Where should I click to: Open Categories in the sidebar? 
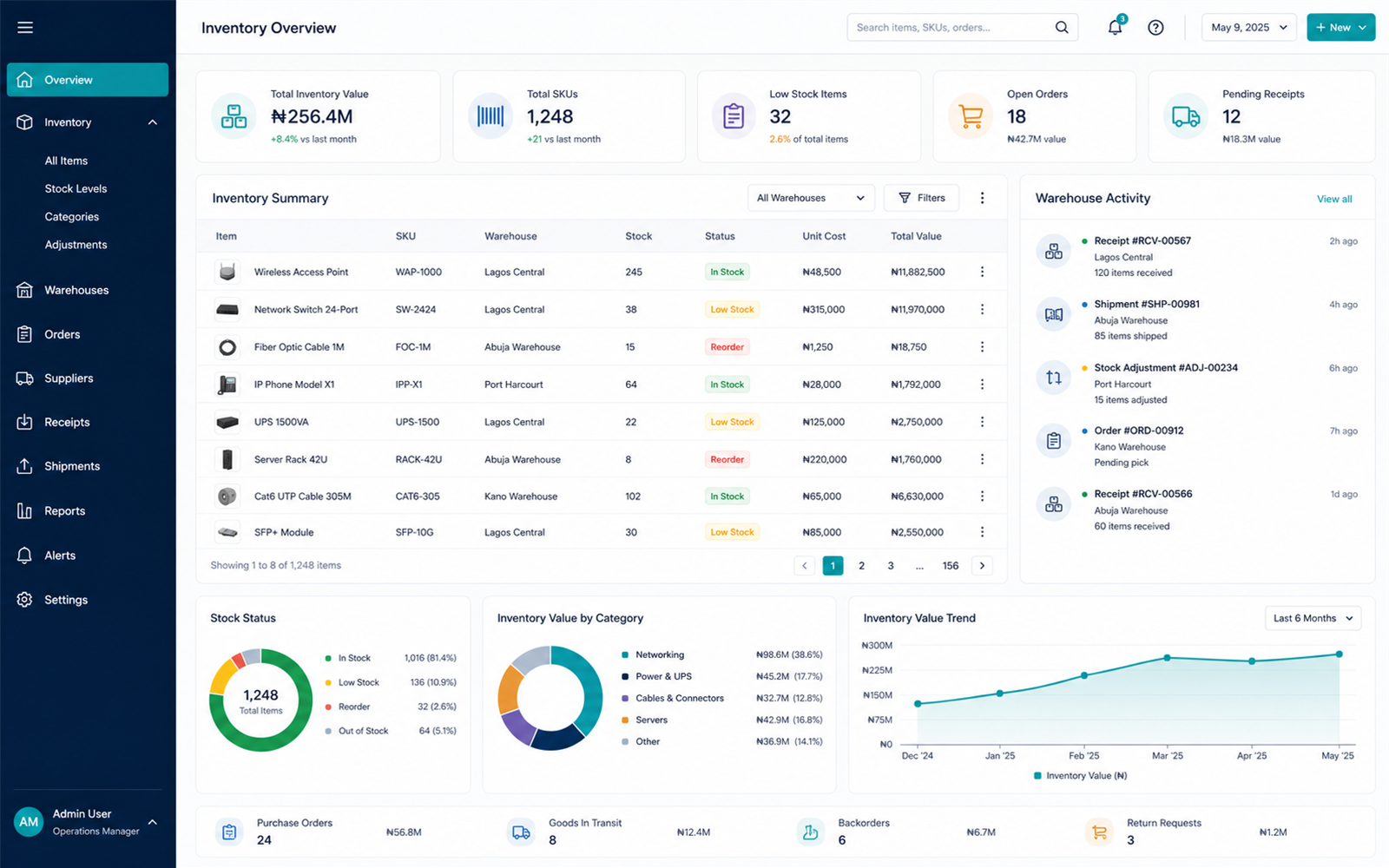(x=71, y=217)
